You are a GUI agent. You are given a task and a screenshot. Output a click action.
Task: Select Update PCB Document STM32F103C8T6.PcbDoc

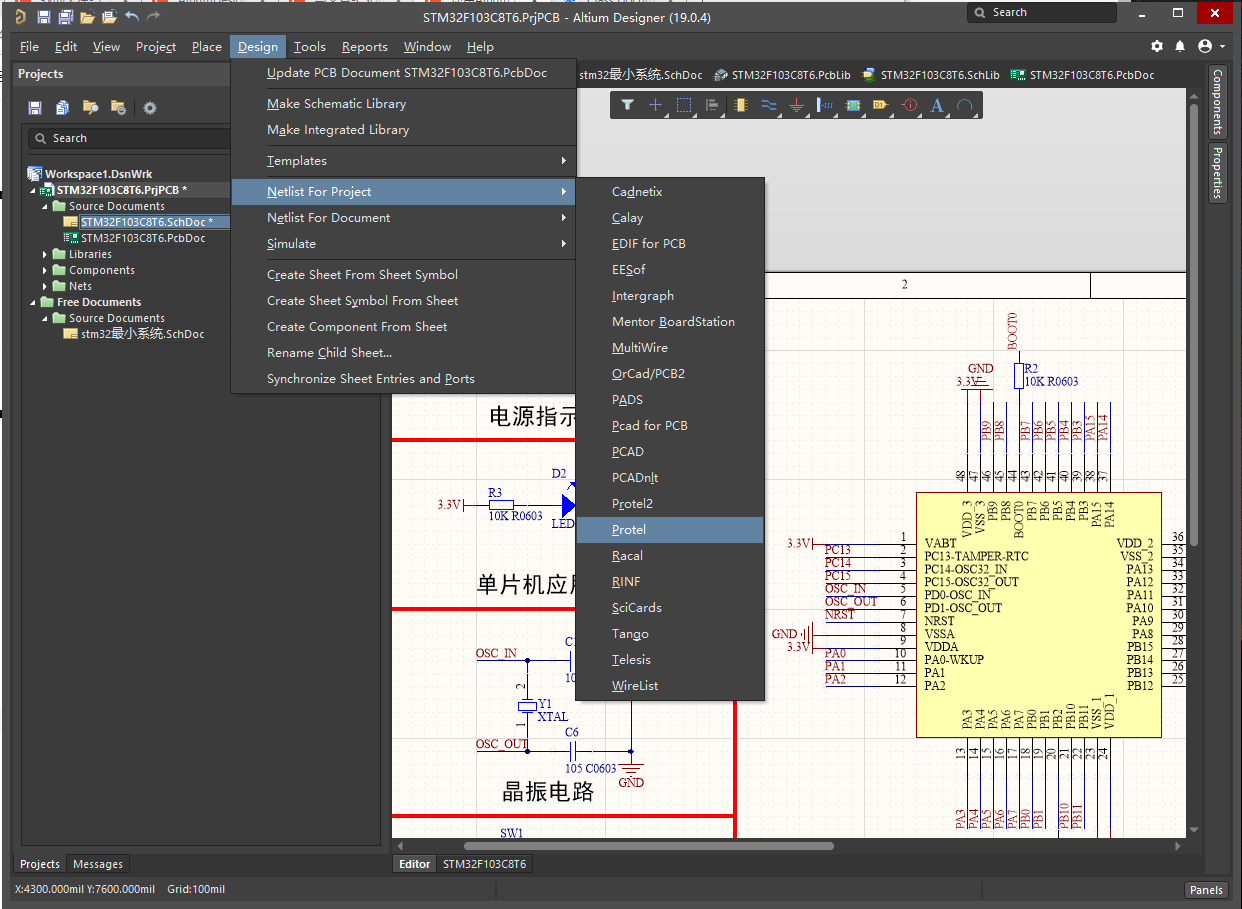[x=404, y=73]
